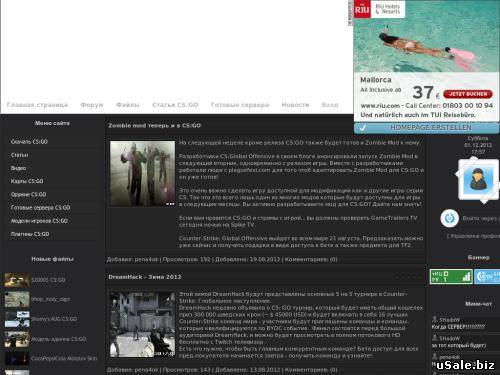Click the blue banner beside the green counter
This screenshot has width=500, height=375.
[x=487, y=276]
